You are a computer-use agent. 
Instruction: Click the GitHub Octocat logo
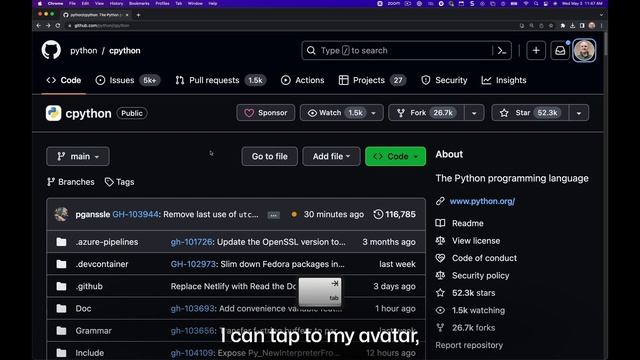pos(51,50)
